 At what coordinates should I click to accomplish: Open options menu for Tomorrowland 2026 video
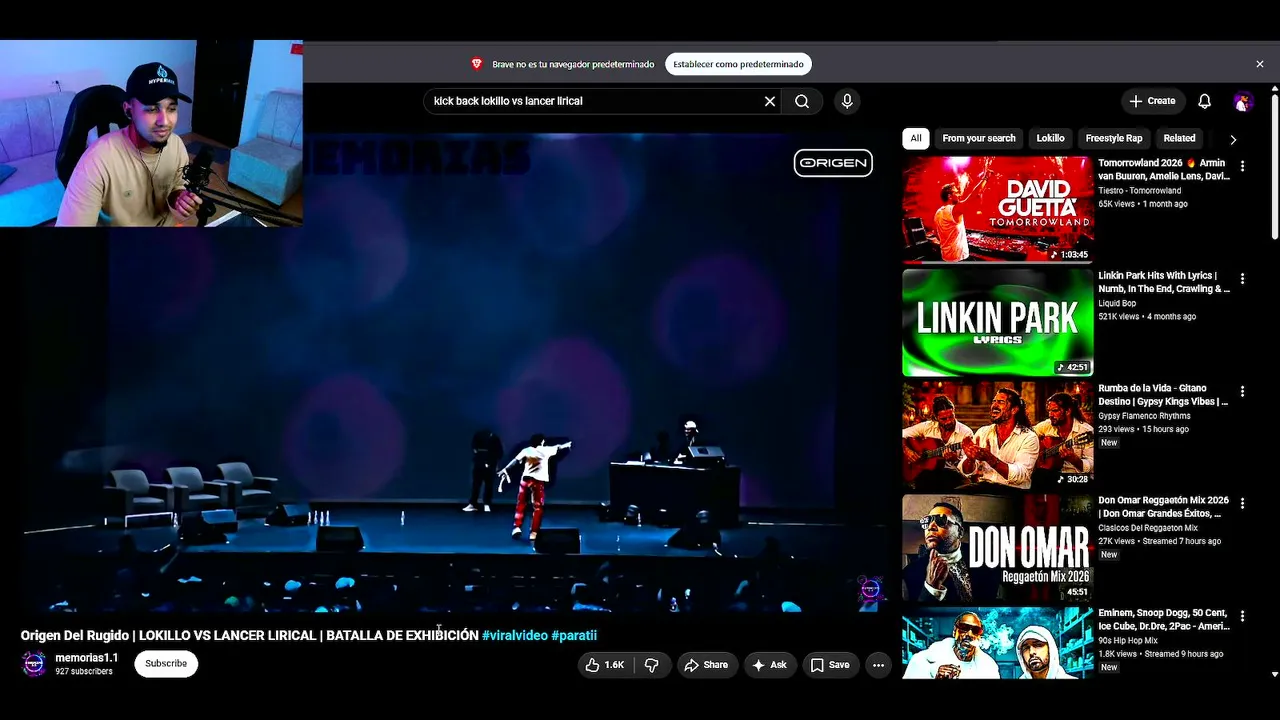tap(1243, 166)
